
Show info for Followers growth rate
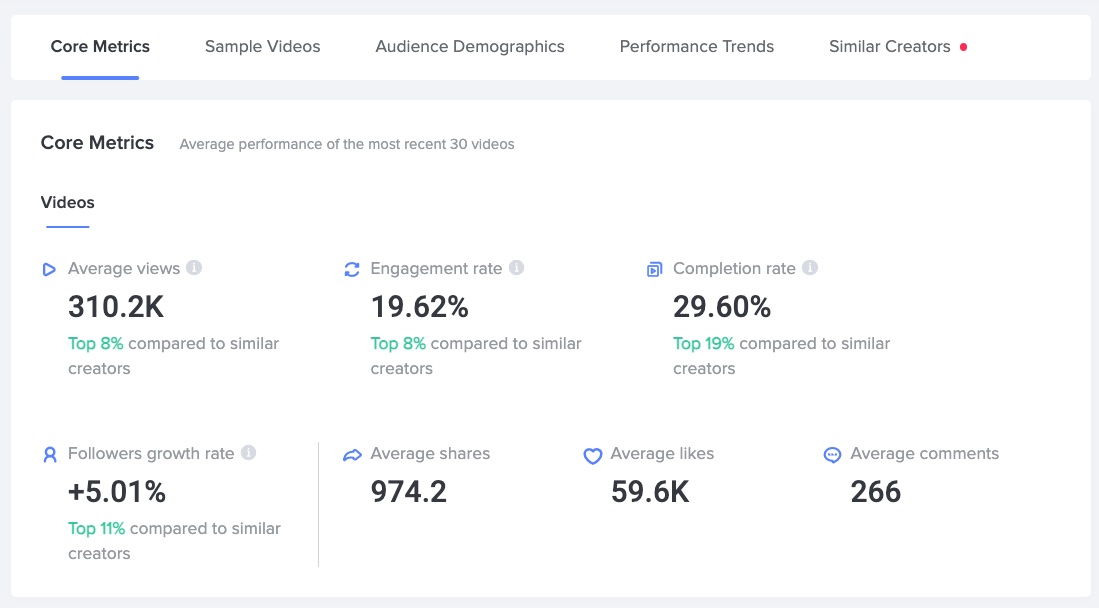tap(249, 453)
